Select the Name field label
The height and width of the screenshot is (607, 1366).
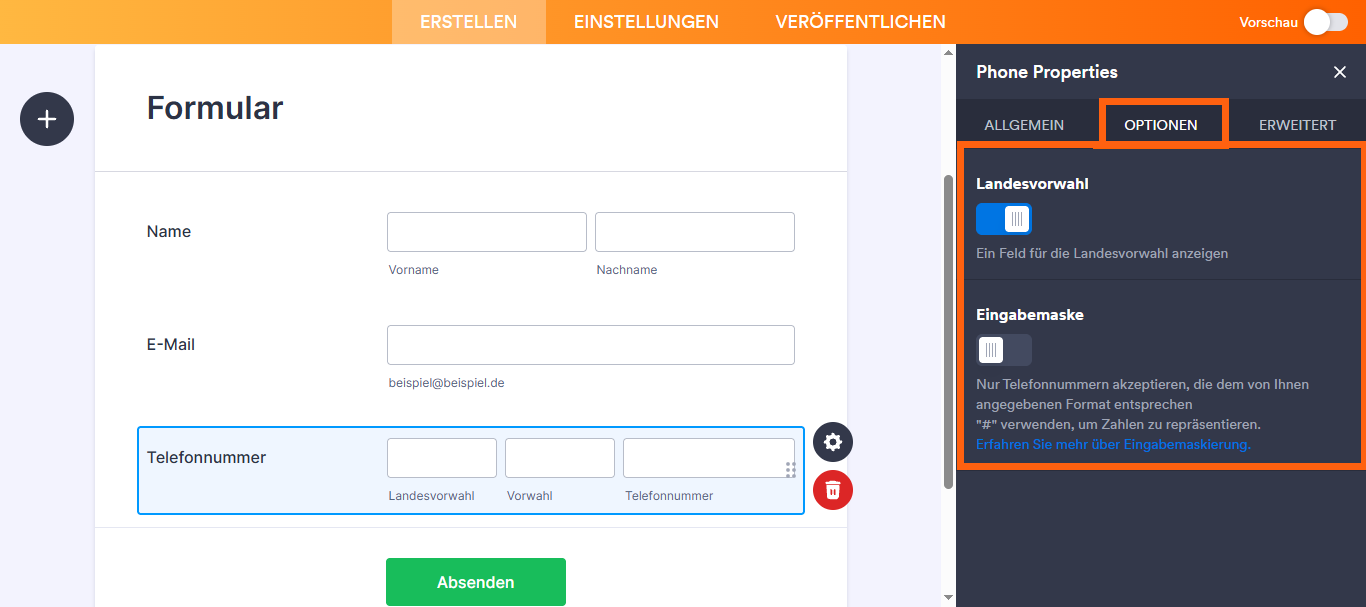(x=169, y=231)
